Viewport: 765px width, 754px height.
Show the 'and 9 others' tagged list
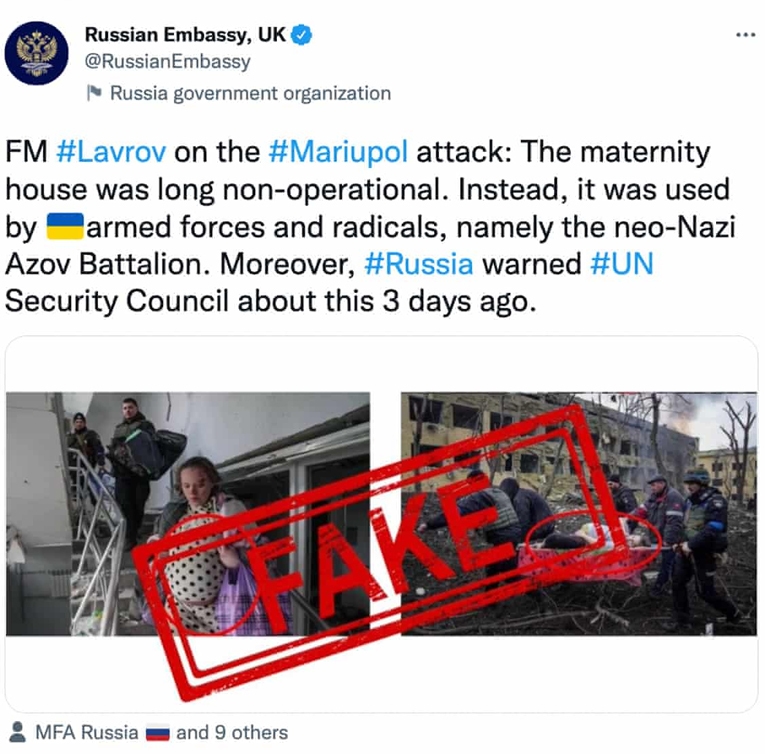232,733
